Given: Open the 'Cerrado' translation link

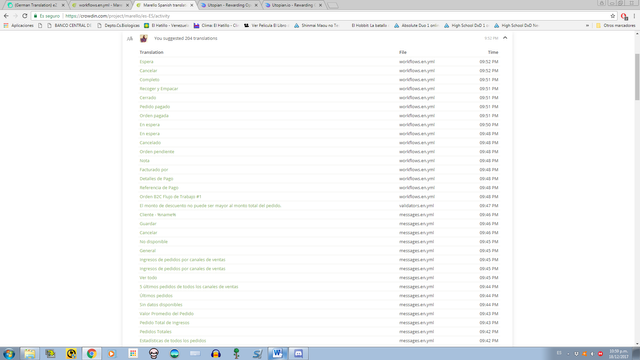Looking at the screenshot, I should [x=148, y=98].
